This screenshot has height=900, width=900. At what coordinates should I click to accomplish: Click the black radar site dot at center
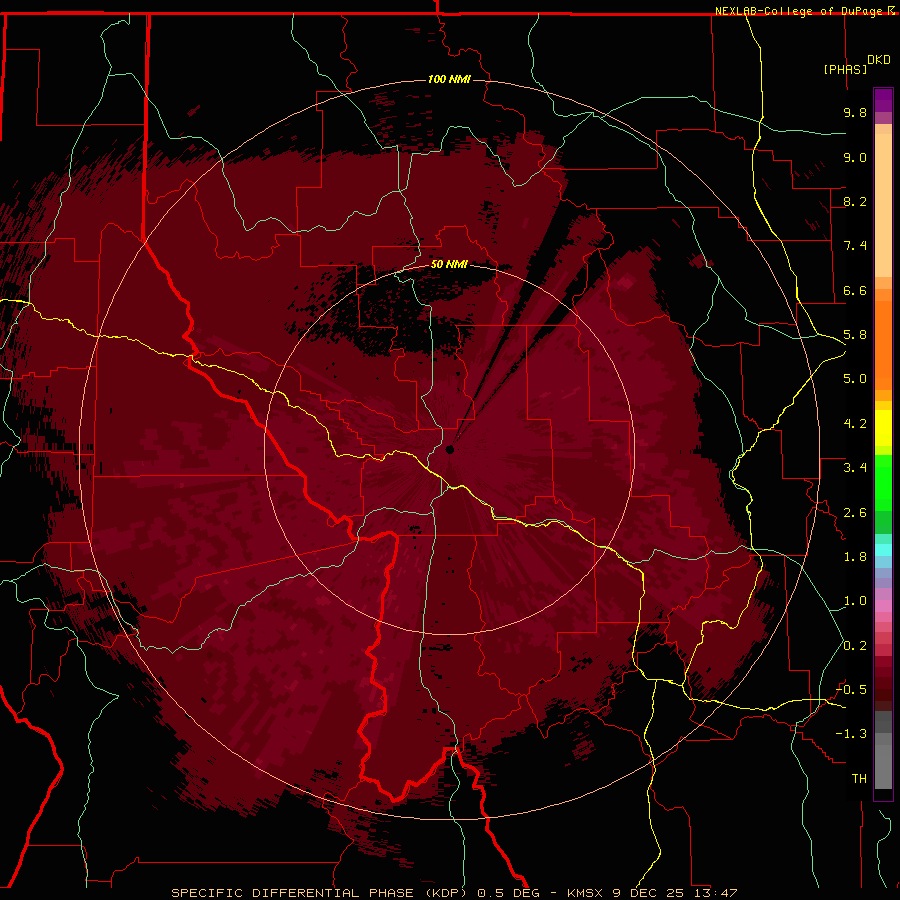point(450,449)
